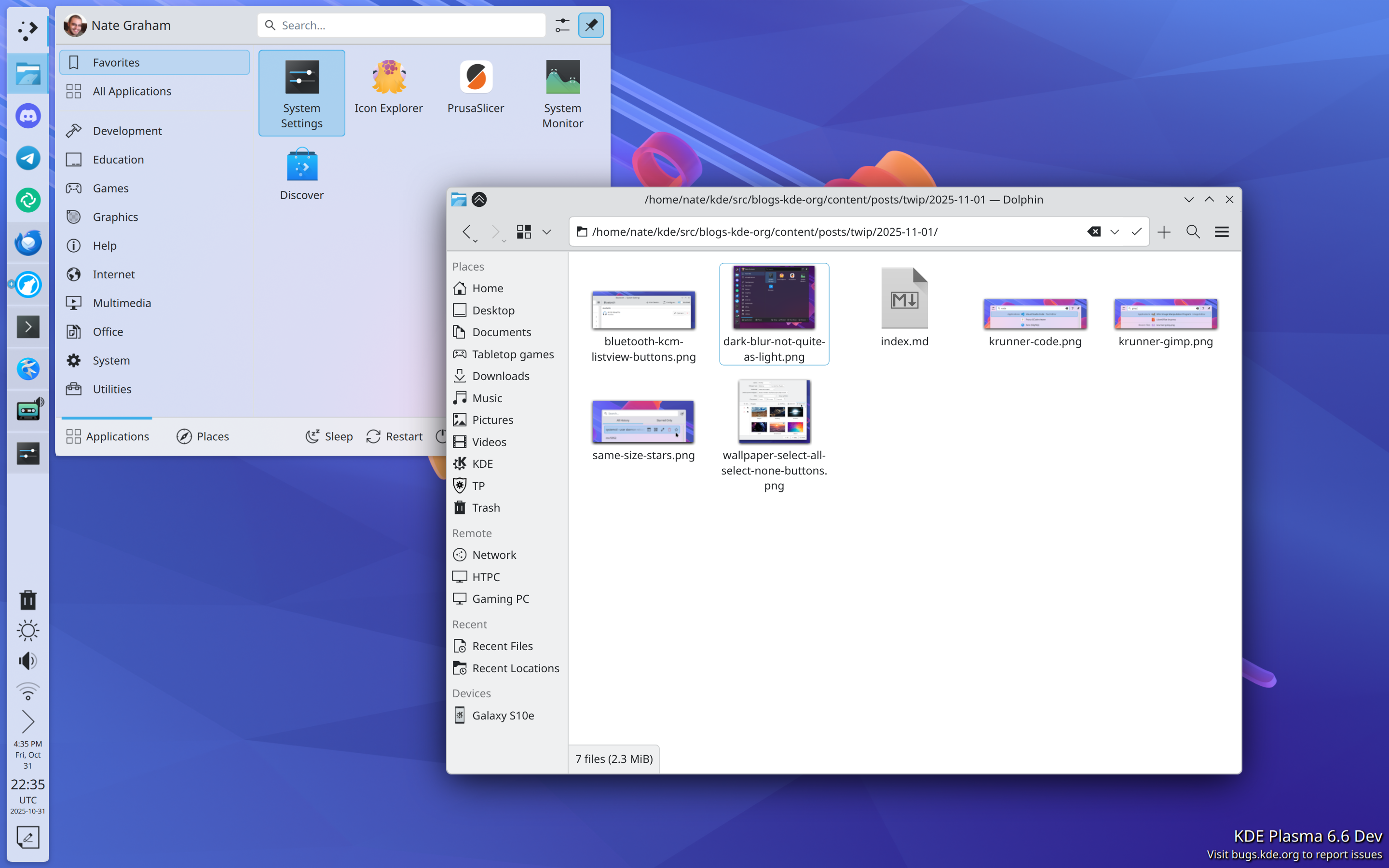Viewport: 1389px width, 868px height.
Task: Click the back navigation arrow in Dolphin
Action: 468,231
